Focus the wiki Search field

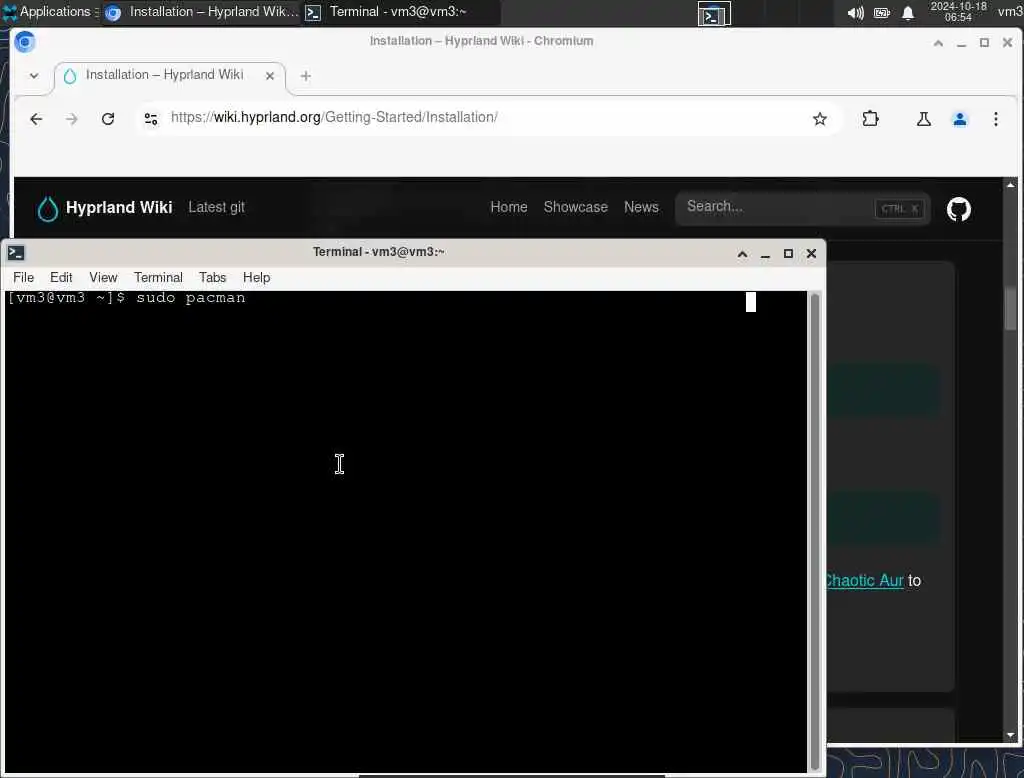tap(803, 208)
